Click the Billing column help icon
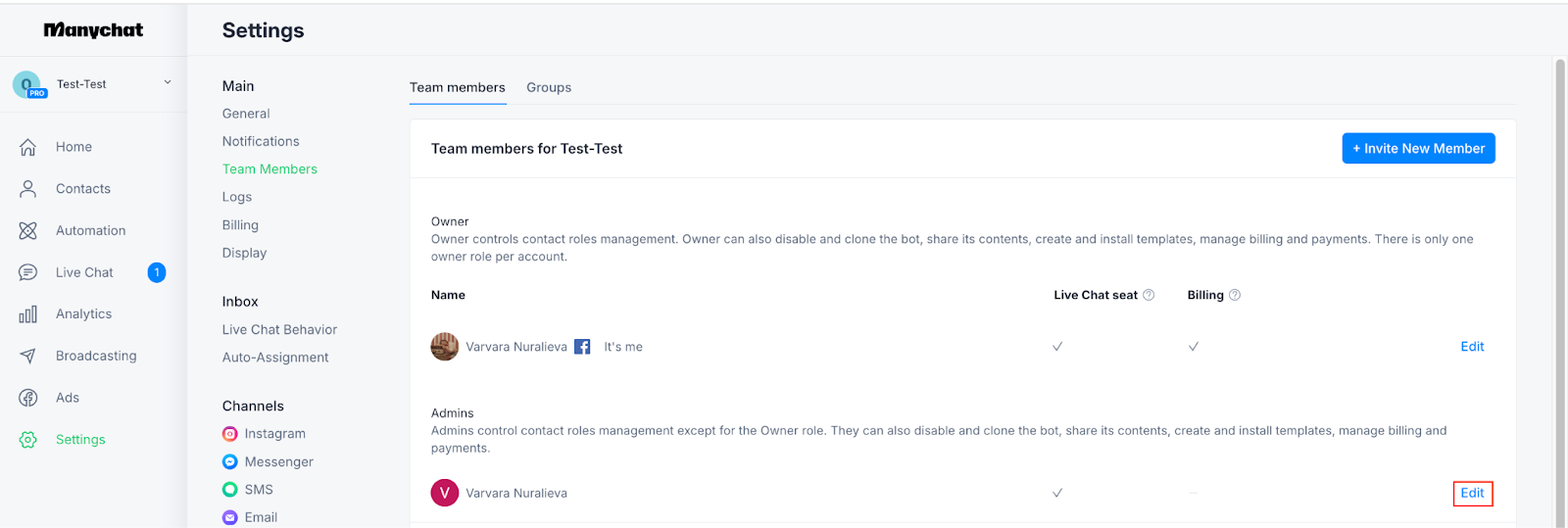This screenshot has height=528, width=1568. coord(1235,295)
